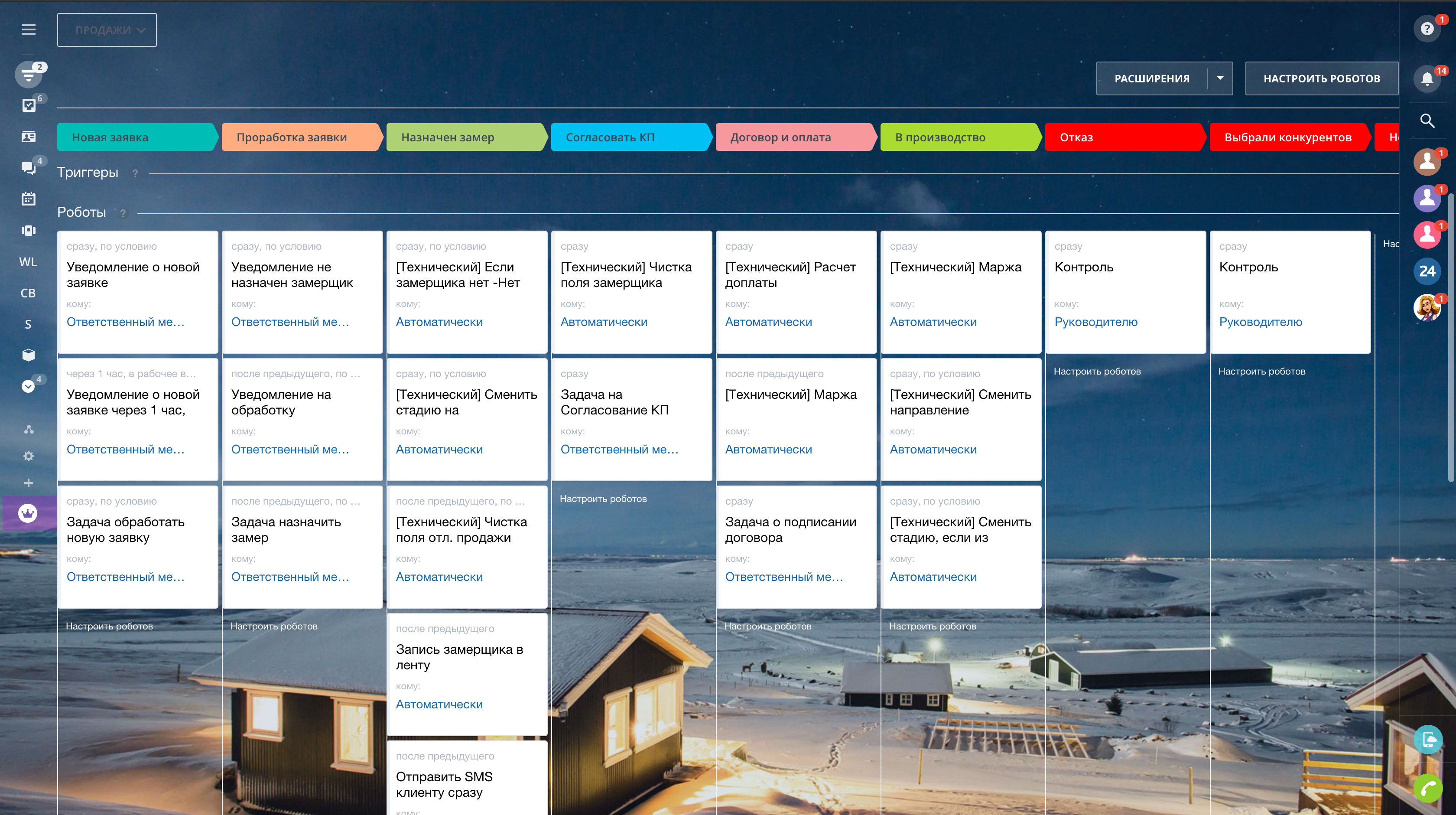This screenshot has width=1456, height=815.
Task: Click the Настроить роботов button at top
Action: pos(1322,78)
